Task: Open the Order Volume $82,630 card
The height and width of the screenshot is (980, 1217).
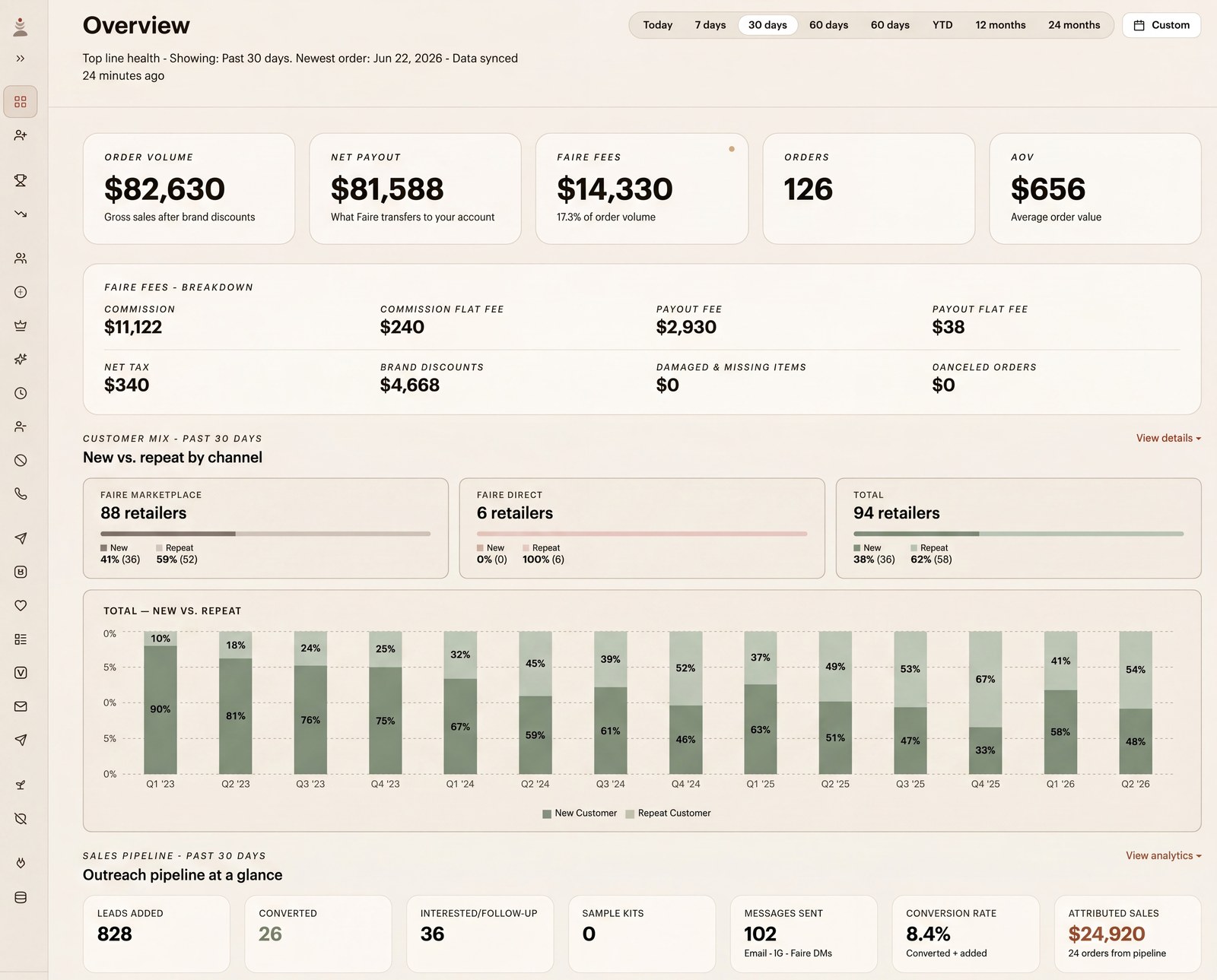Action: point(189,189)
